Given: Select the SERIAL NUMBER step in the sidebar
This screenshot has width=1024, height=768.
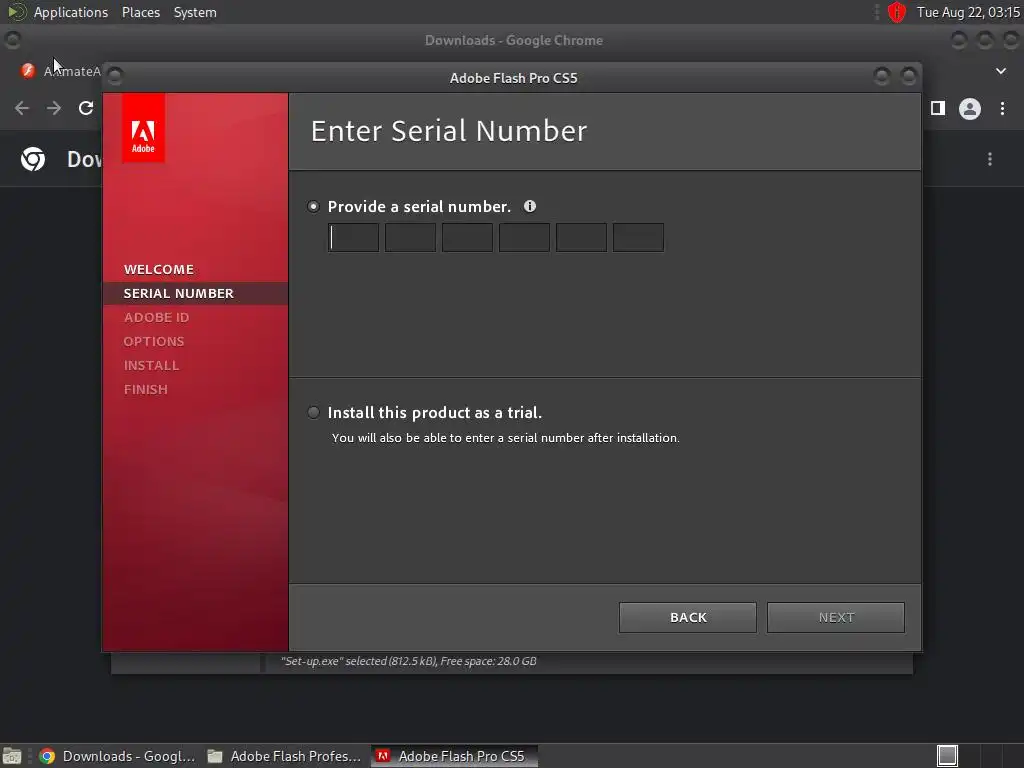Looking at the screenshot, I should click(x=195, y=293).
